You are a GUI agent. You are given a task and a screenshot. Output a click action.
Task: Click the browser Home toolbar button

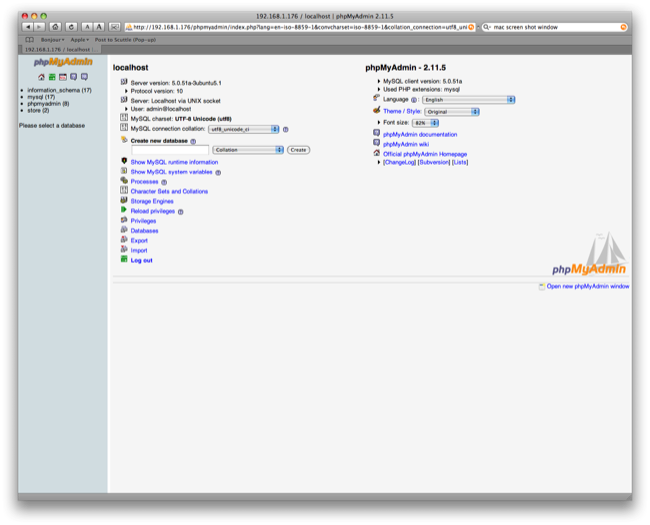pyautogui.click(x=55, y=27)
